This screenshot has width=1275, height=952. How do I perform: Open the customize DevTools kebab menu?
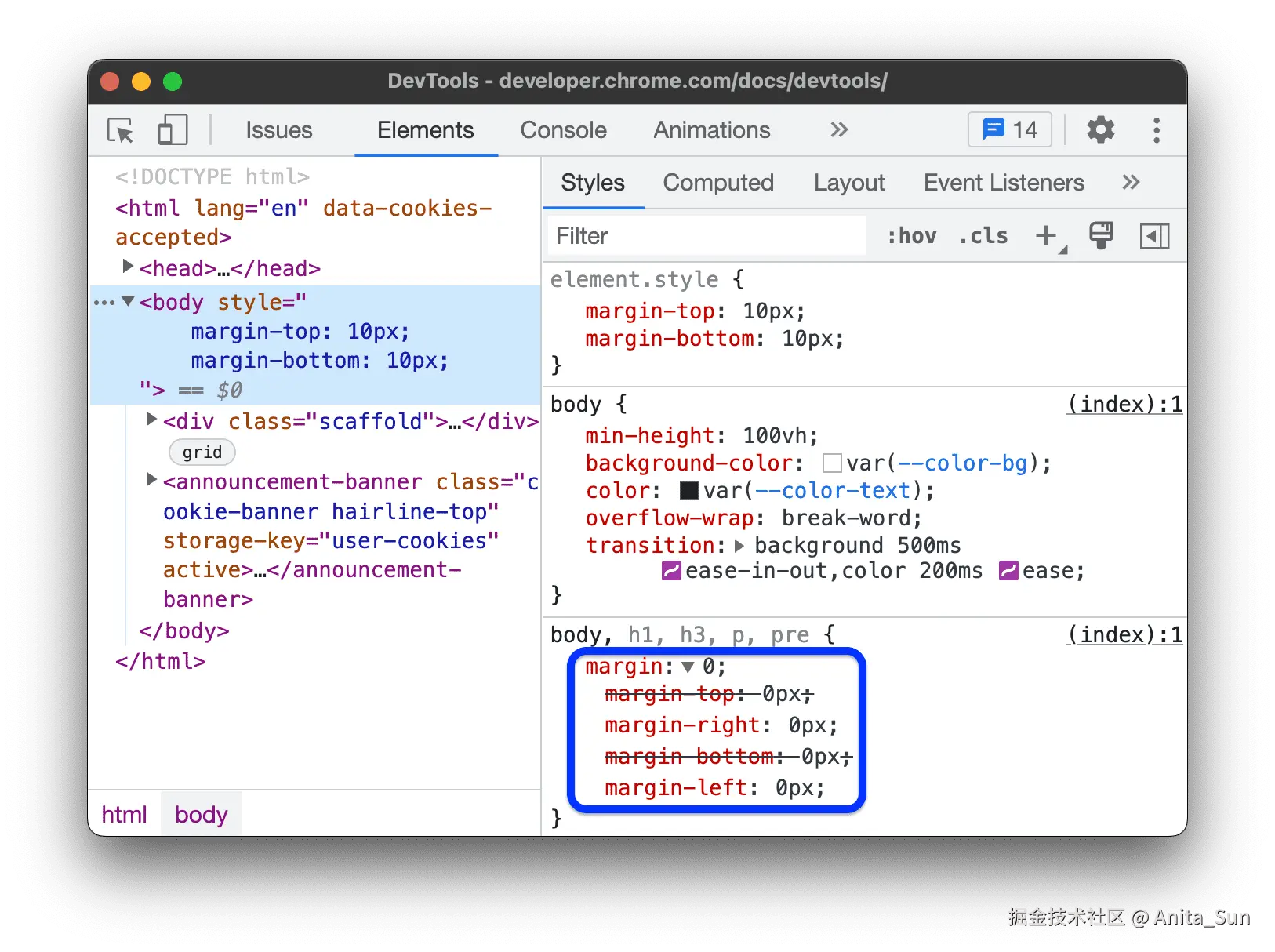coord(1157,130)
